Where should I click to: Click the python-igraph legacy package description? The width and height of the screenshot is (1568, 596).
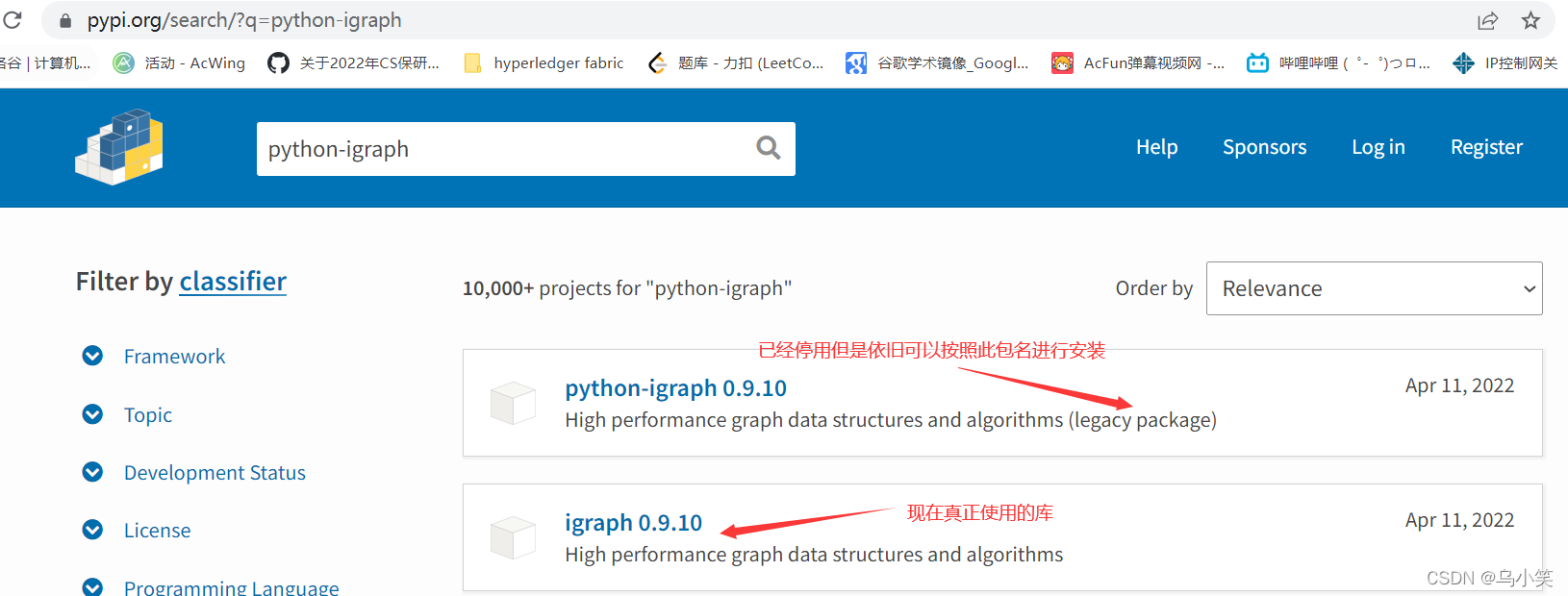(891, 420)
